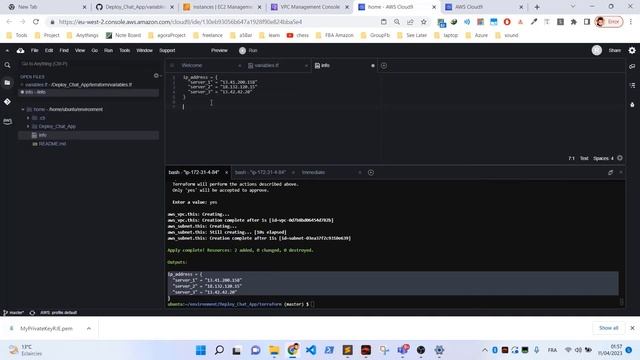Select README.md in the file tree
Image resolution: width=640 pixels, height=360 pixels.
tap(52, 144)
